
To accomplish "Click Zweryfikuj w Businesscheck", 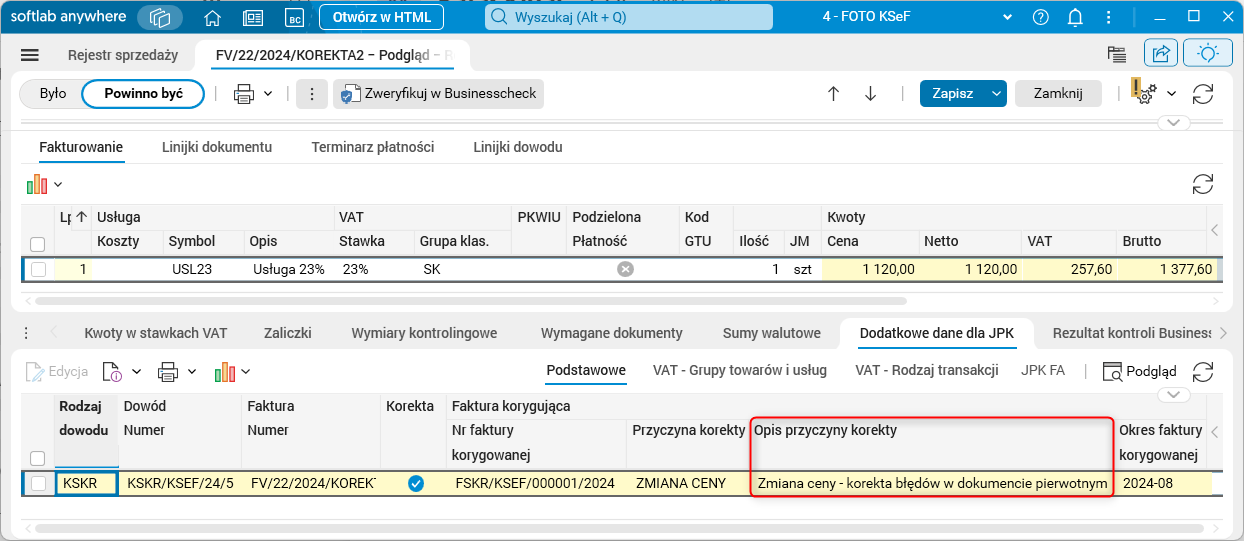I will pos(438,94).
